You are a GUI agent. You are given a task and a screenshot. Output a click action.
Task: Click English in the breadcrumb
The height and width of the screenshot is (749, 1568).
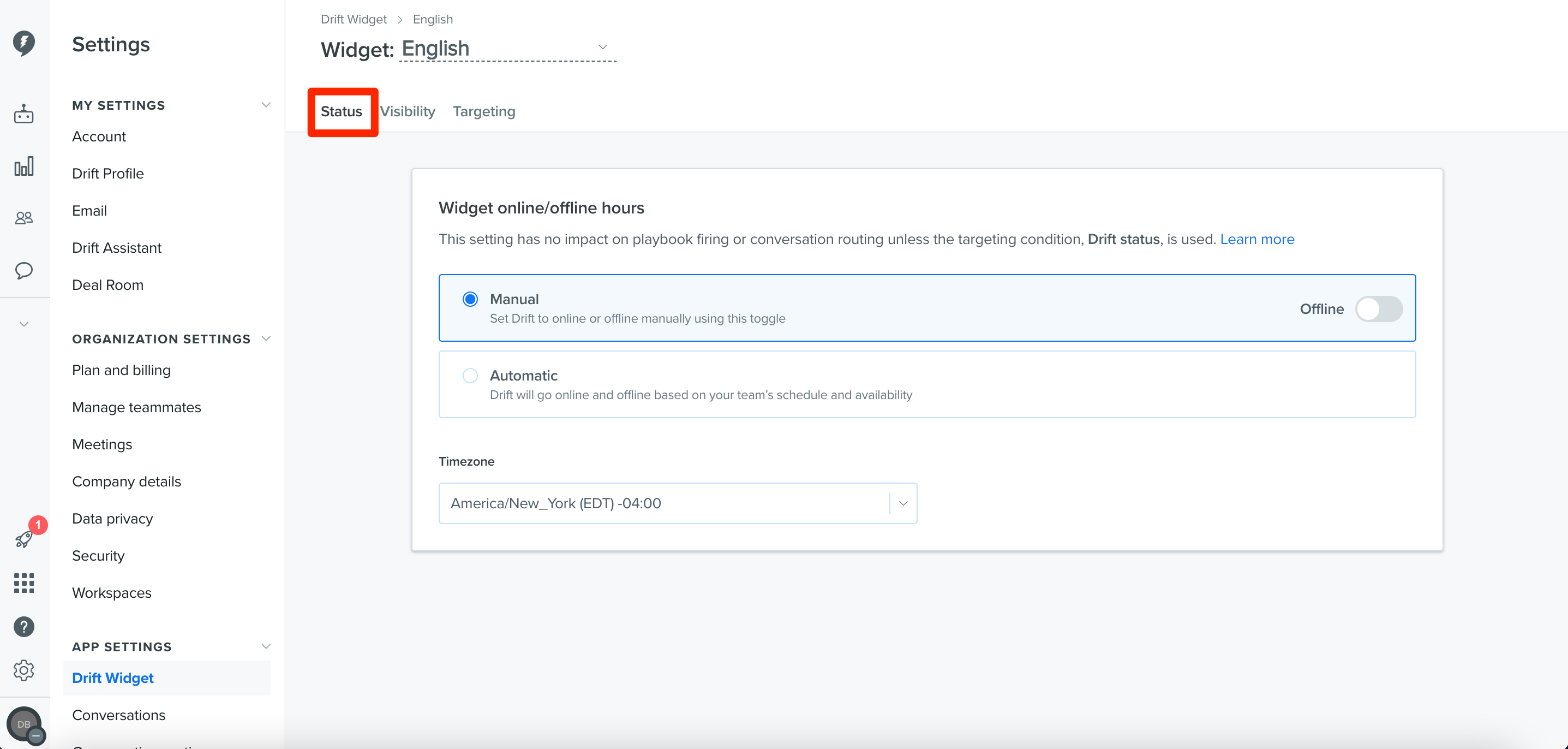[x=433, y=20]
